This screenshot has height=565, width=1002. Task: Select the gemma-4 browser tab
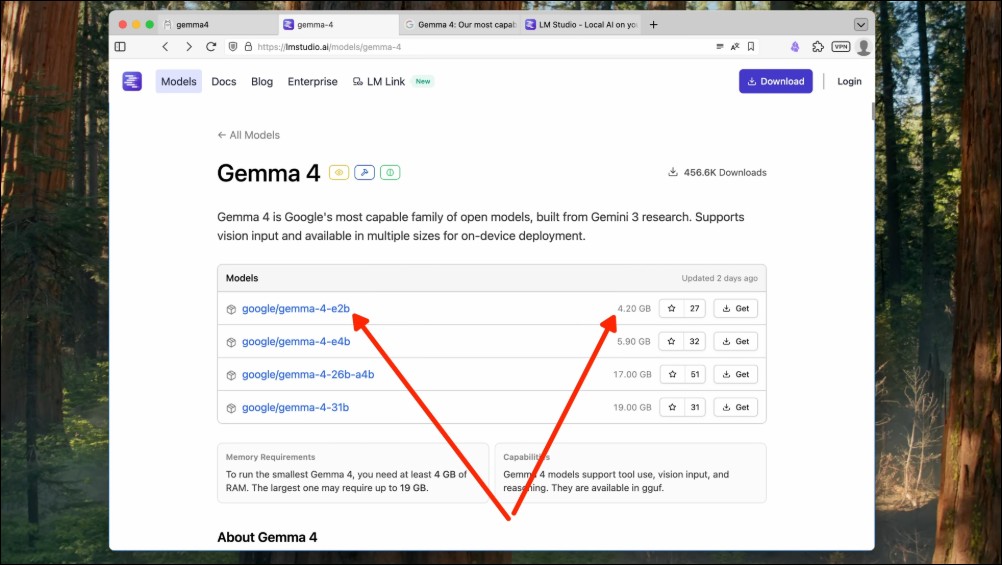(339, 24)
